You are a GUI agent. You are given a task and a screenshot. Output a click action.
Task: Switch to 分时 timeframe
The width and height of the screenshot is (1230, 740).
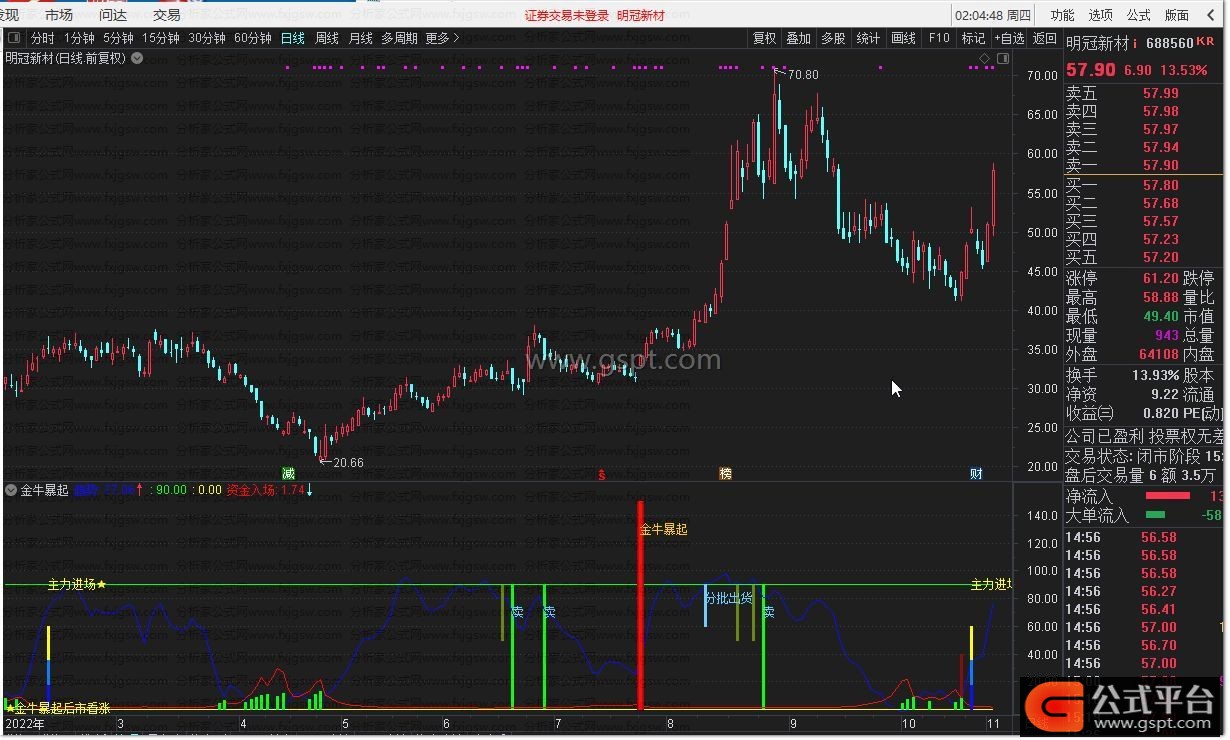43,38
